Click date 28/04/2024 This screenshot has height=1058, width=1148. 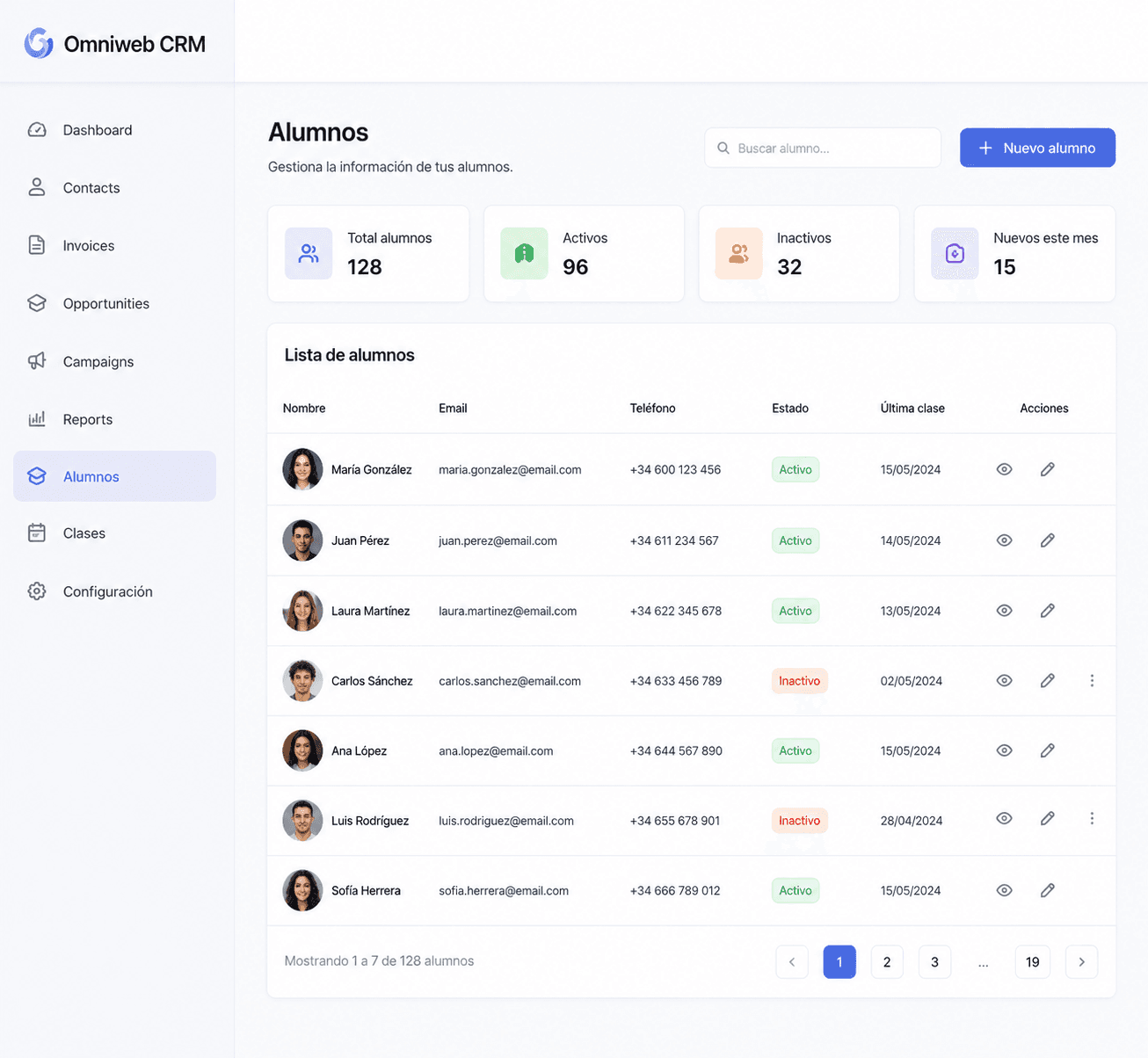912,821
